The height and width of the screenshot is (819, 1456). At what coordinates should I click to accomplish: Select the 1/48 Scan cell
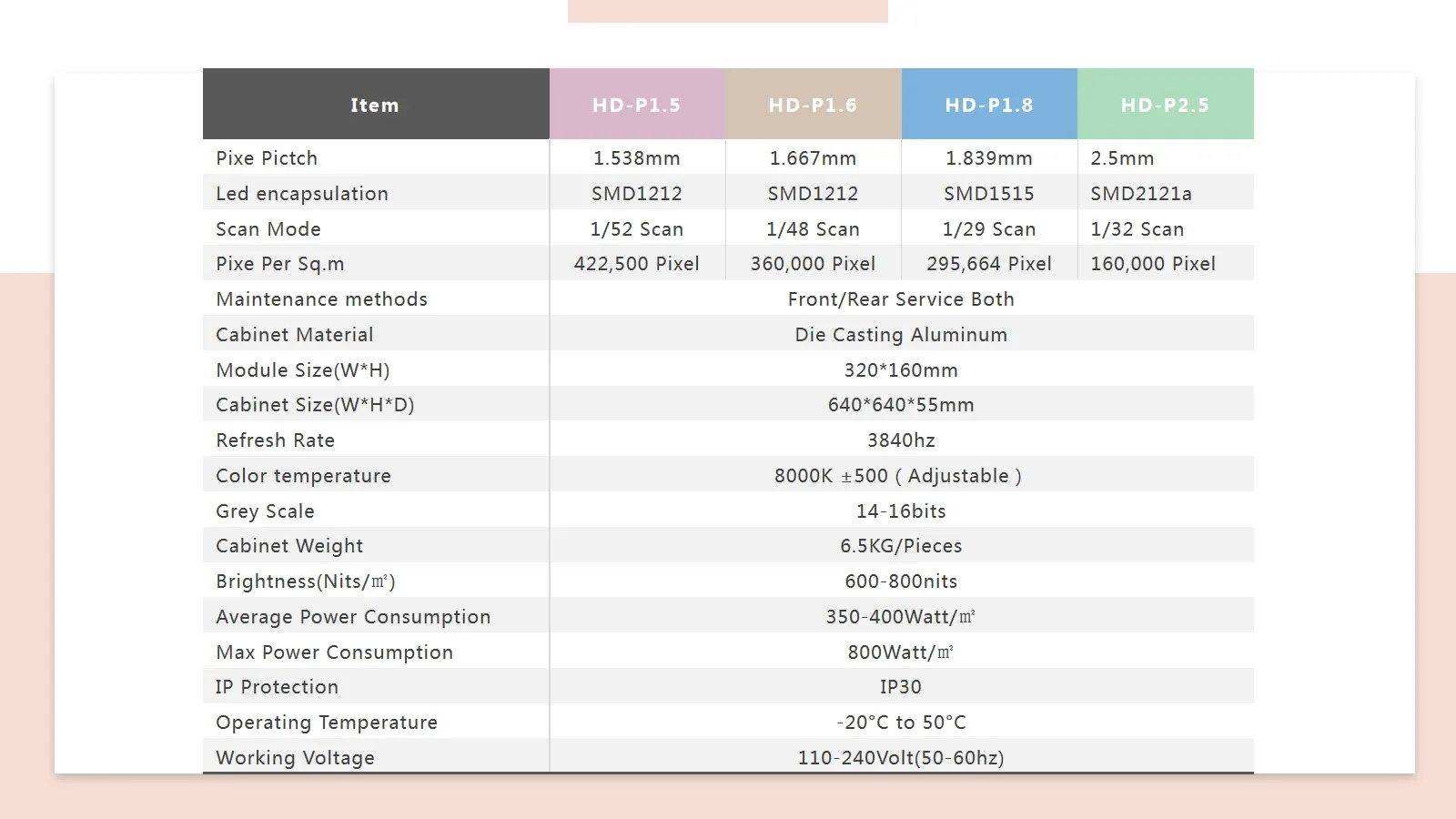tap(813, 229)
